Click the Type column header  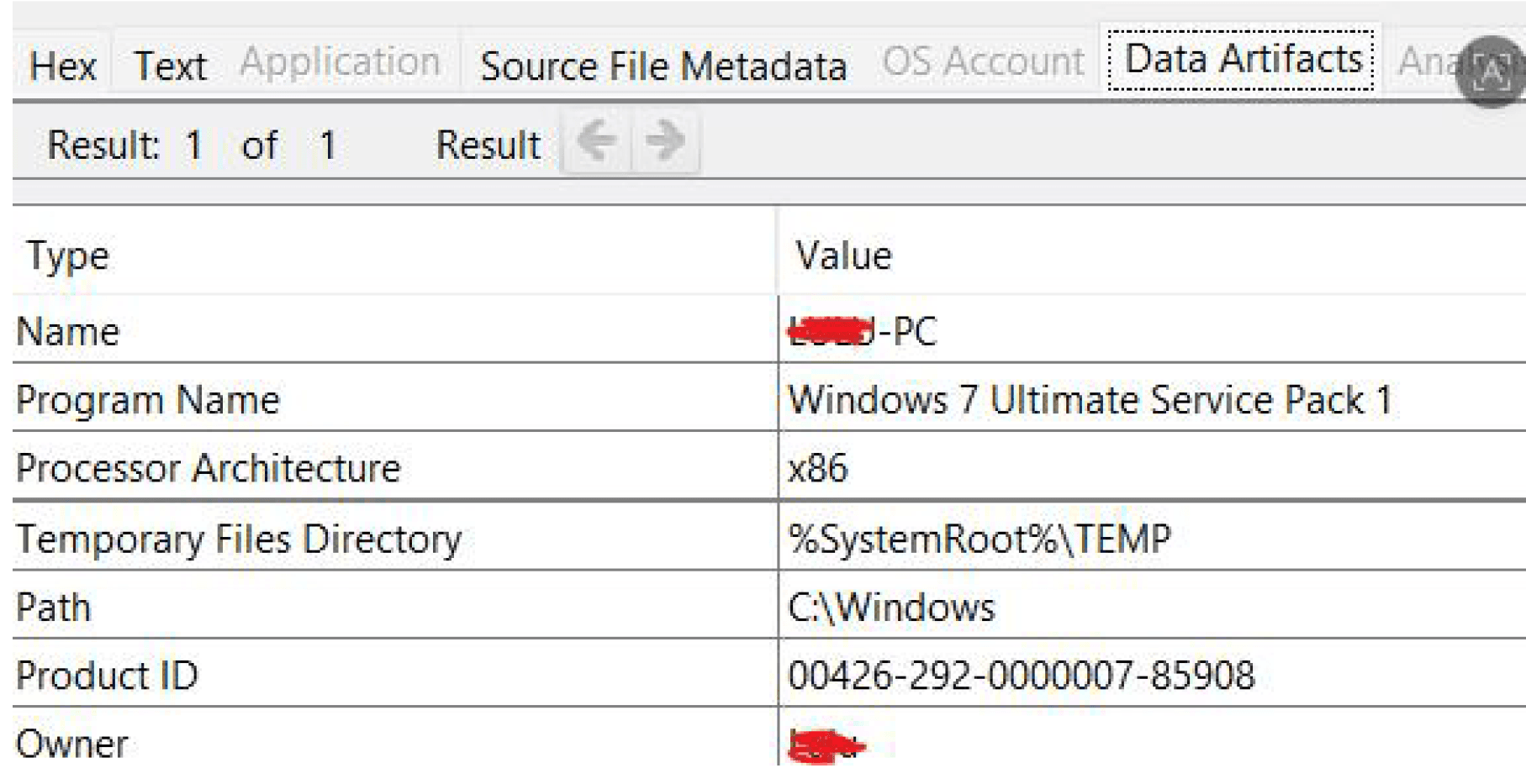[67, 255]
